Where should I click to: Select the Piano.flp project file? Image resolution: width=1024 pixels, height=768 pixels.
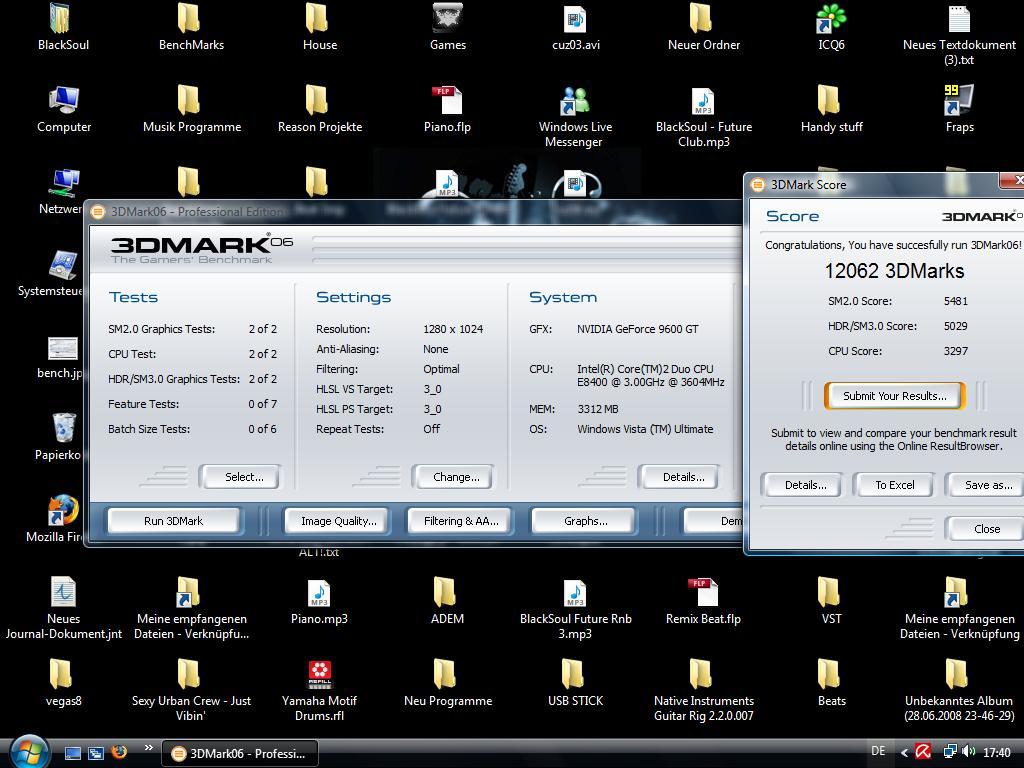[447, 108]
